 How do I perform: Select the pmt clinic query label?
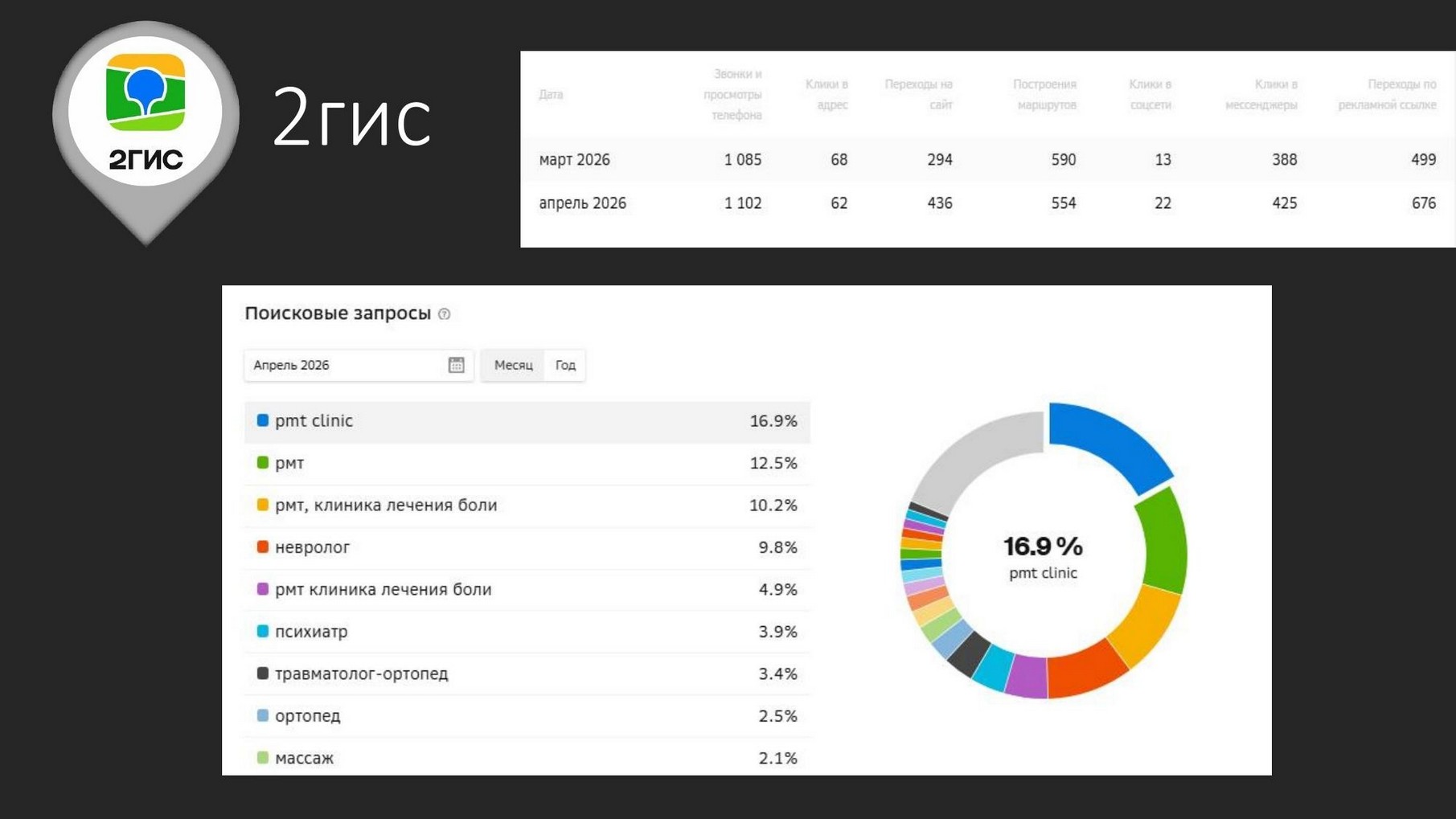click(314, 420)
